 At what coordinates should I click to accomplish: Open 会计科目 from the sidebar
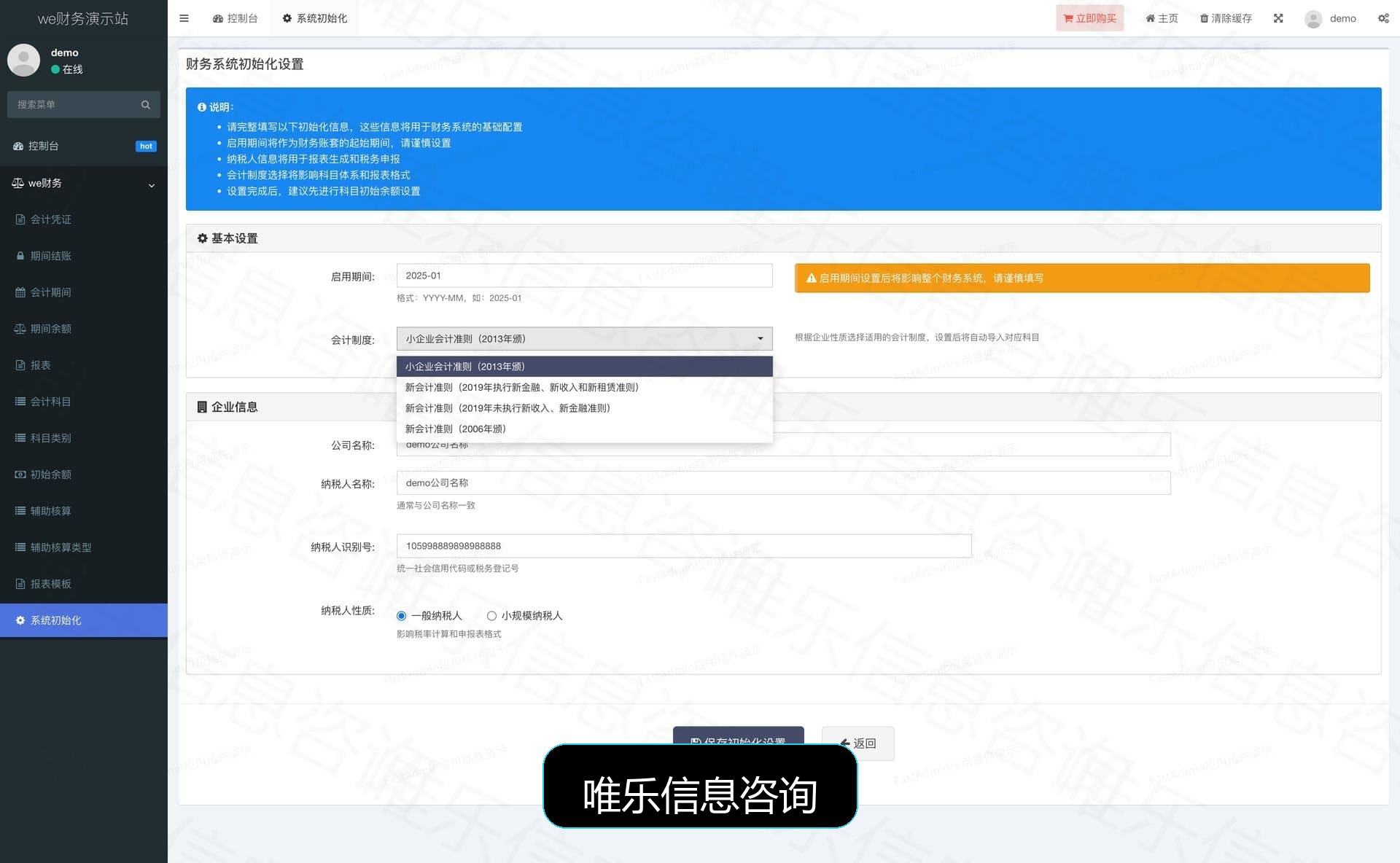84,402
